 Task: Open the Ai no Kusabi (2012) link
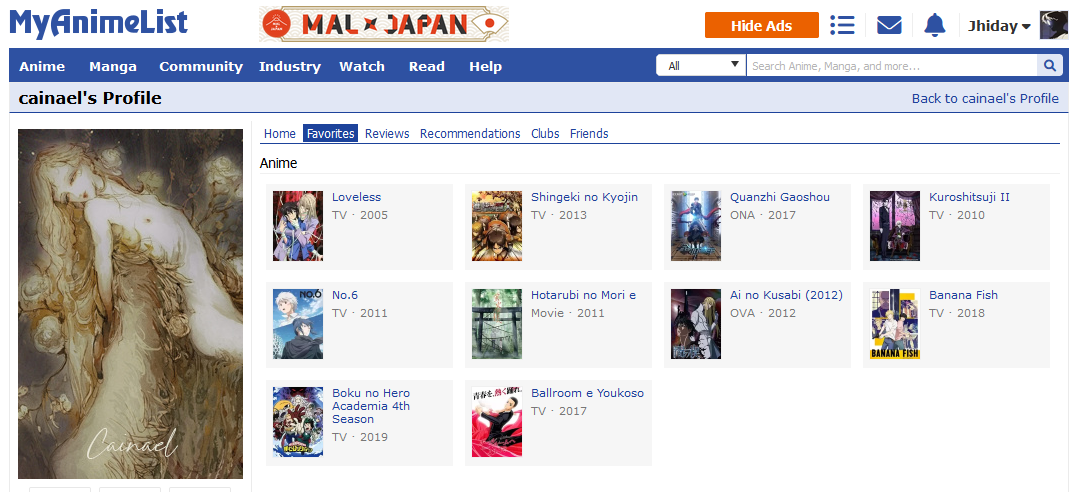pos(786,295)
